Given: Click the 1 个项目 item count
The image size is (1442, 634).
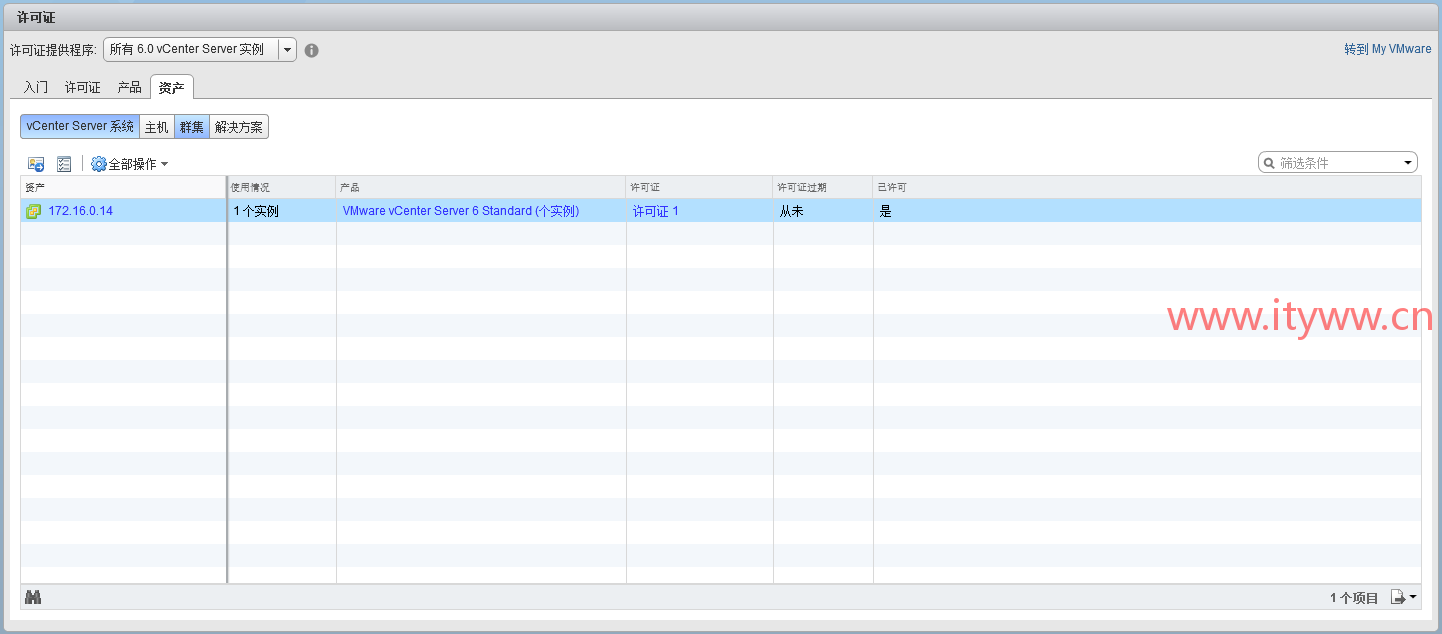Looking at the screenshot, I should pos(1354,598).
